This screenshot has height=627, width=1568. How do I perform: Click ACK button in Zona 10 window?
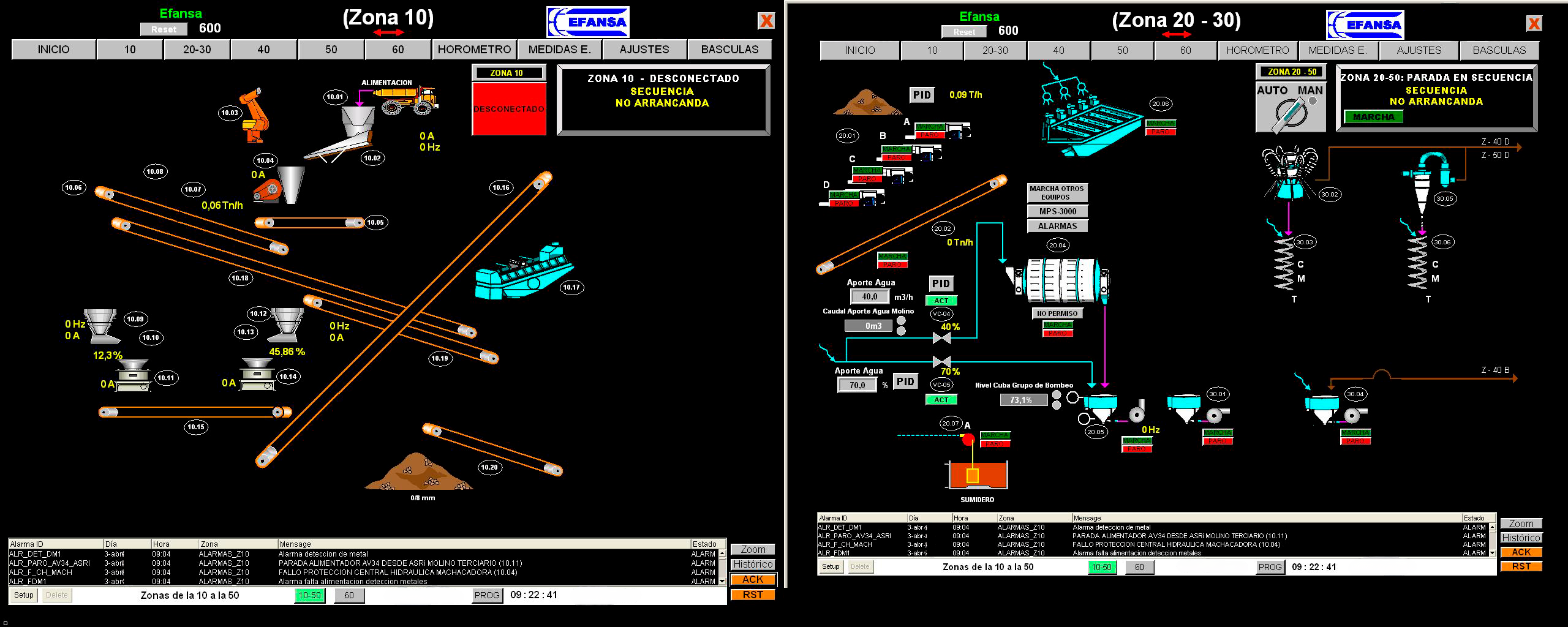[753, 579]
